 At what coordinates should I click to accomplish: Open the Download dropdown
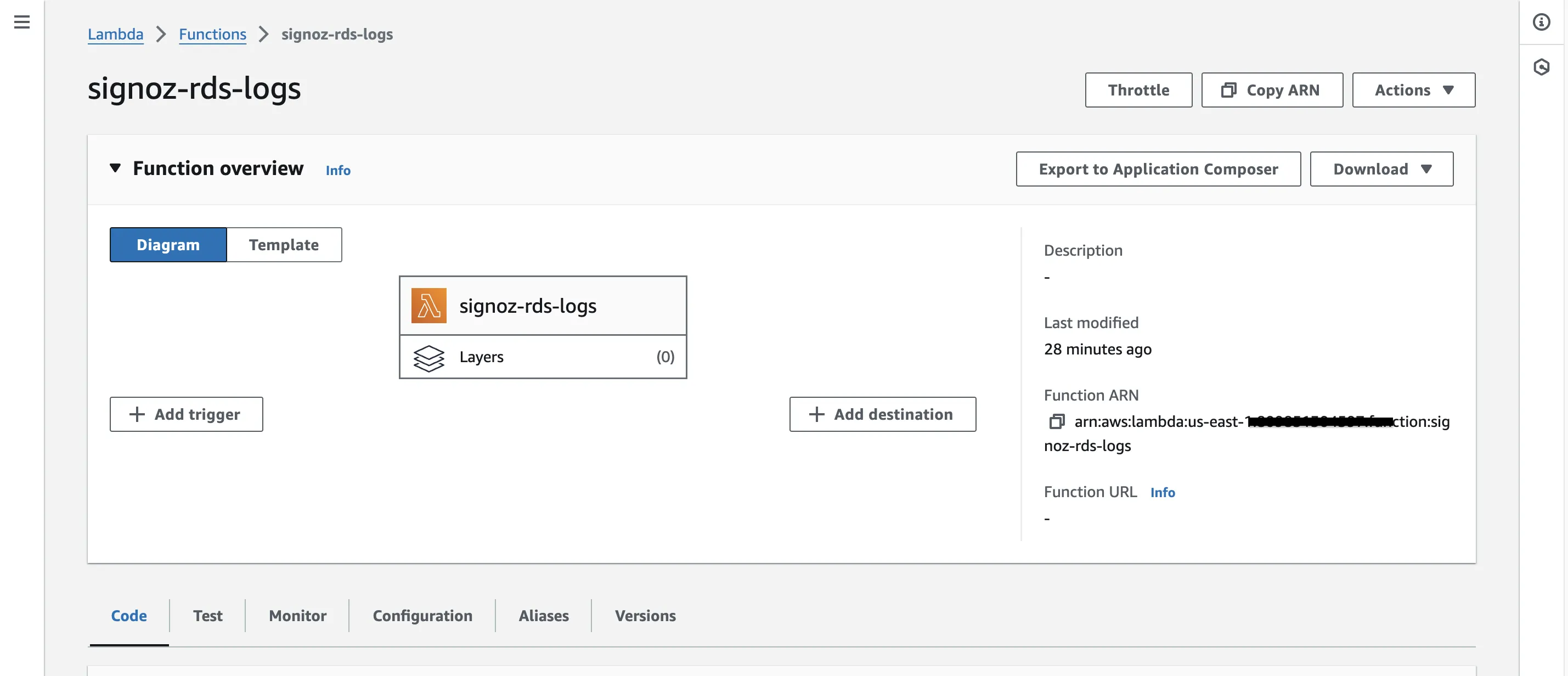click(1381, 170)
